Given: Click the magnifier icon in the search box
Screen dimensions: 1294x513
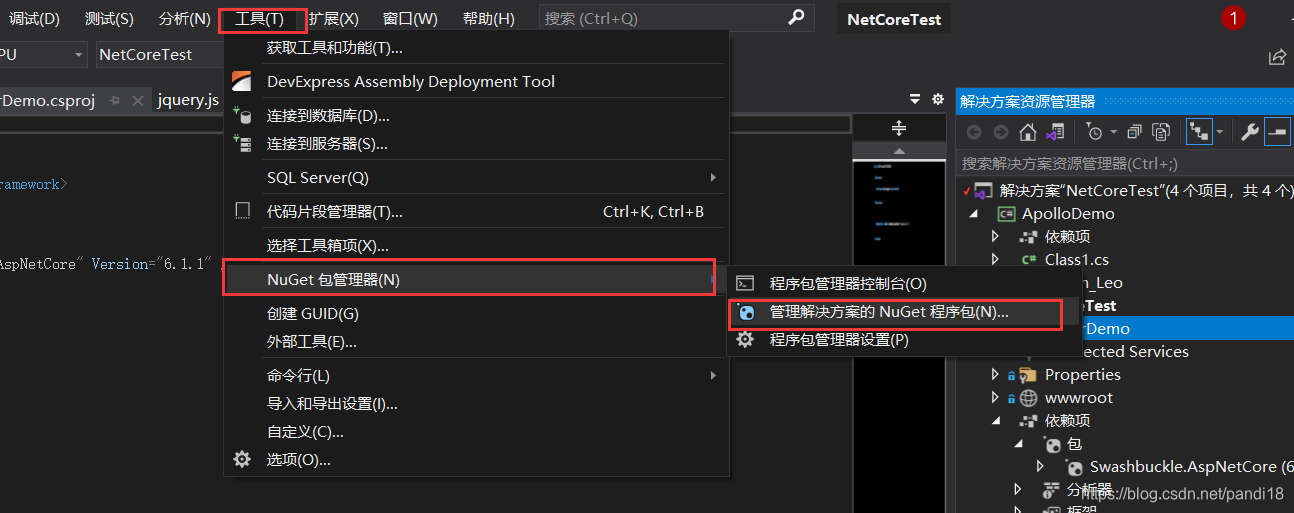Looking at the screenshot, I should point(796,17).
